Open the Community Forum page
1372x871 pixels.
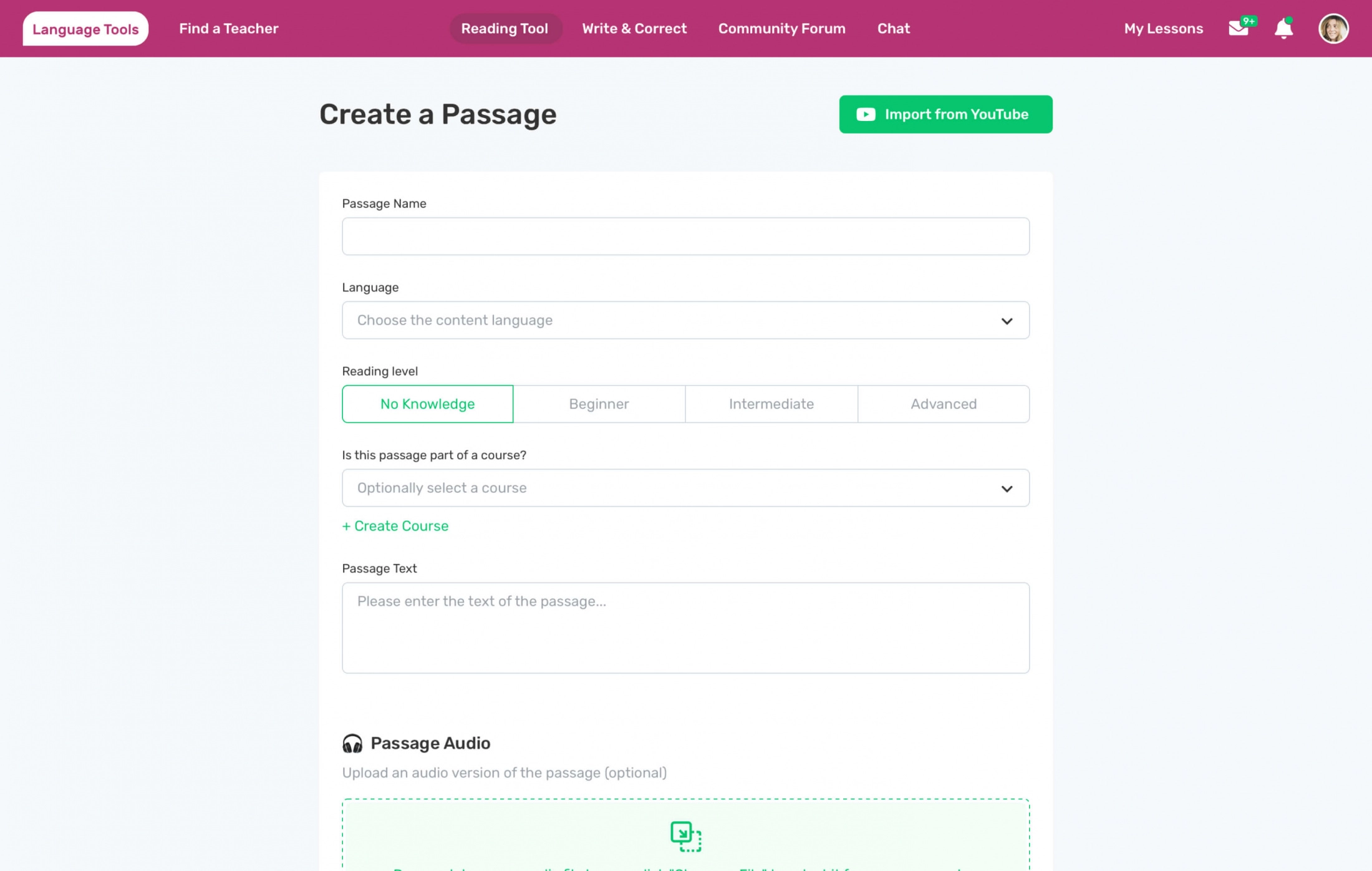pyautogui.click(x=781, y=29)
